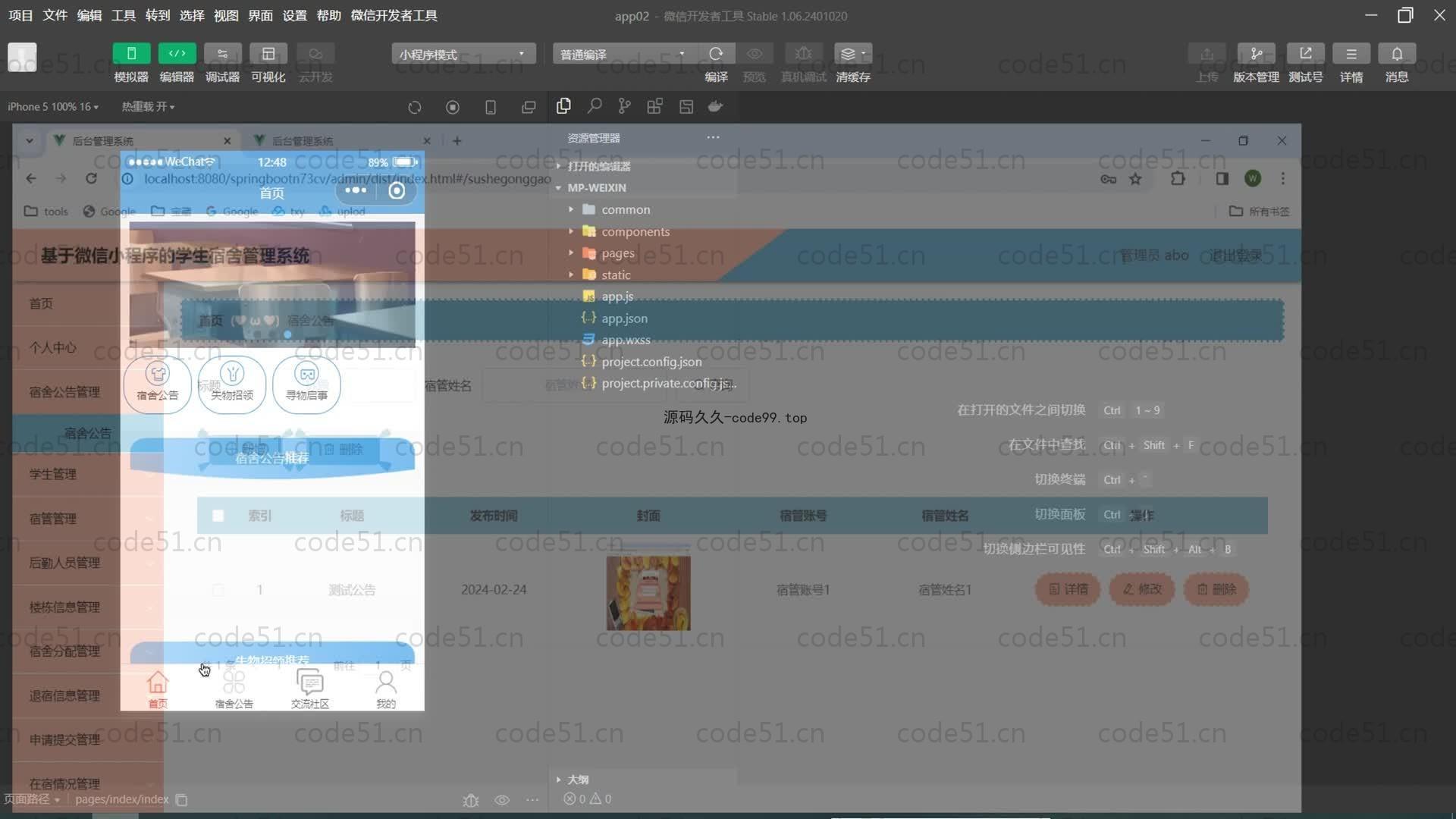This screenshot has width=1456, height=819.
Task: Click the simulator refresh icon
Action: coord(414,108)
